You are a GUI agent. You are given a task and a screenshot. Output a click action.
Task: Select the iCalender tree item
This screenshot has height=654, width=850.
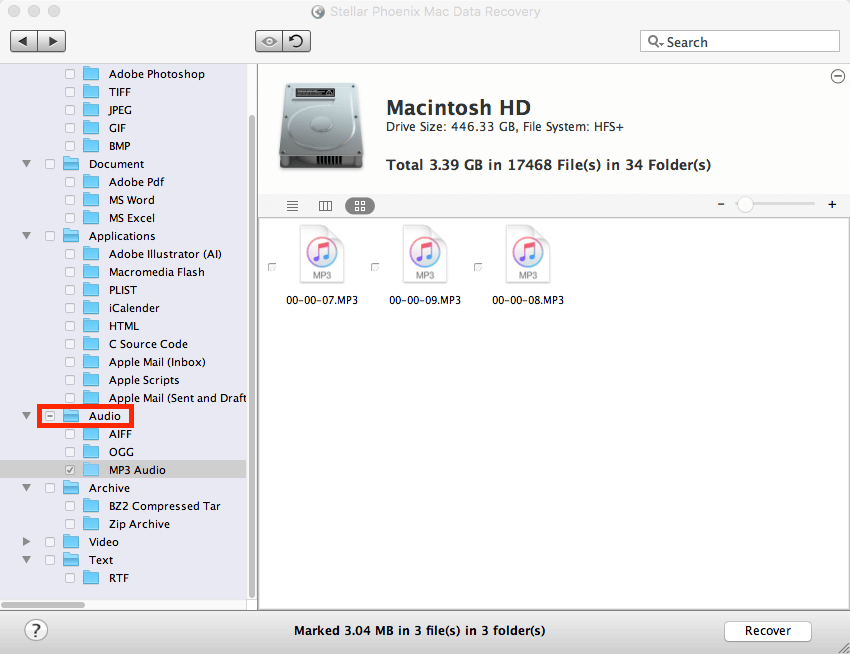pyautogui.click(x=134, y=308)
